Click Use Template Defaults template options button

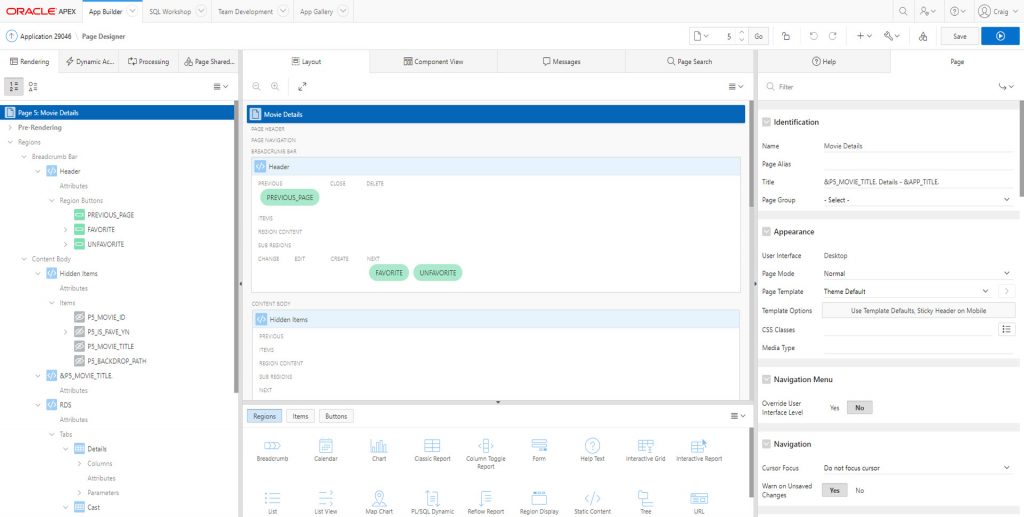click(x=918, y=311)
